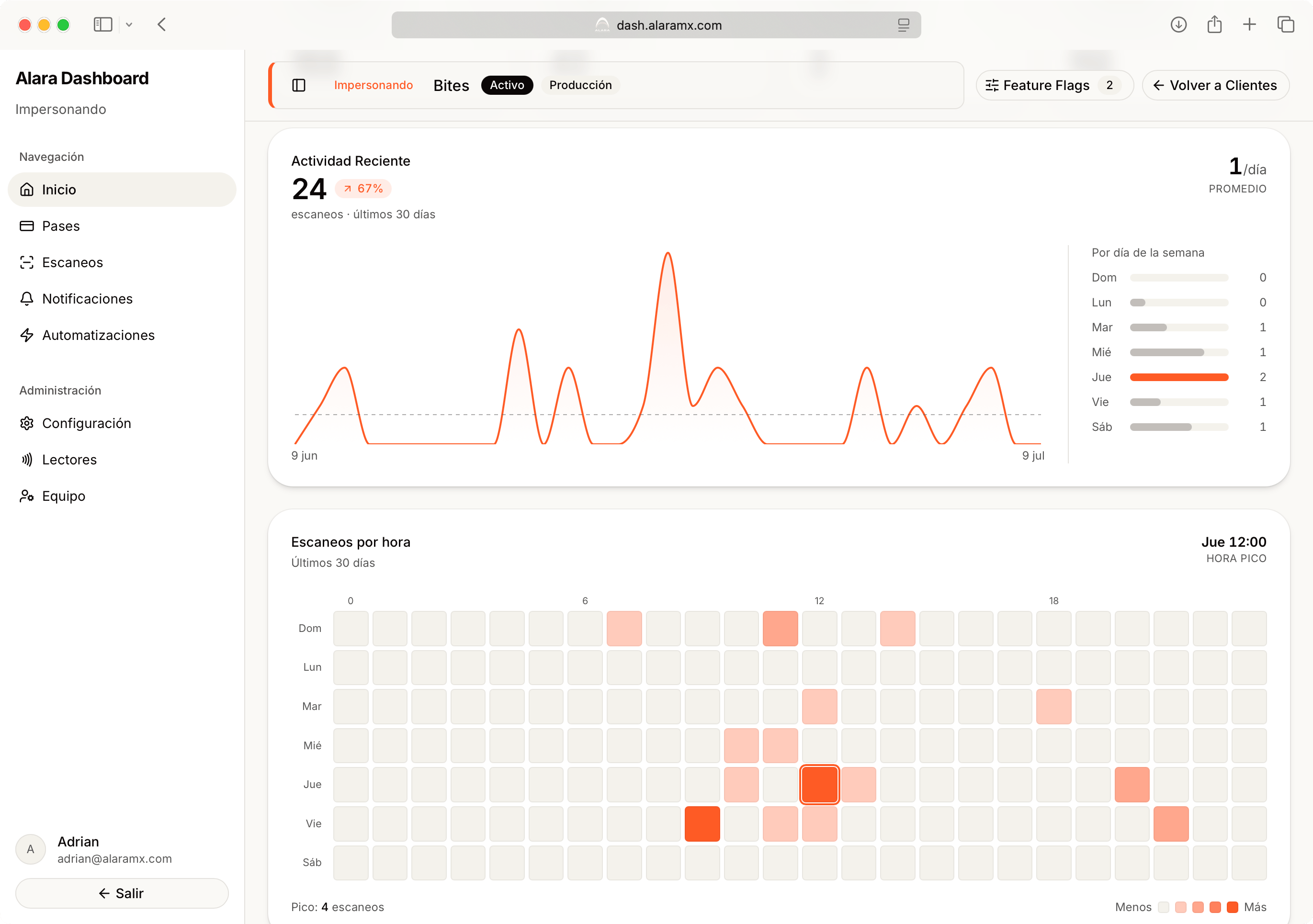The image size is (1313, 924).
Task: Open Automatizaciones in navigation
Action: 122,335
